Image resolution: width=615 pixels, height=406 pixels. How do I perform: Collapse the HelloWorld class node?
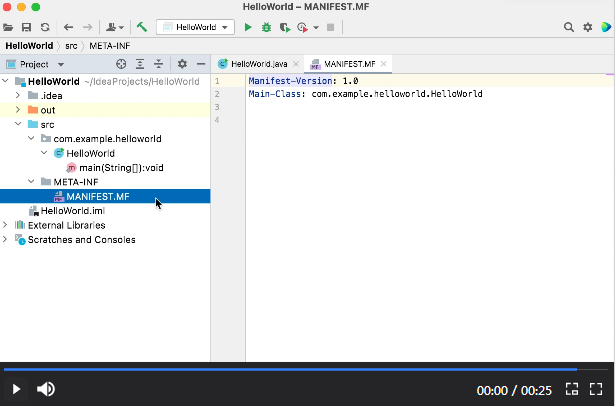[44, 153]
